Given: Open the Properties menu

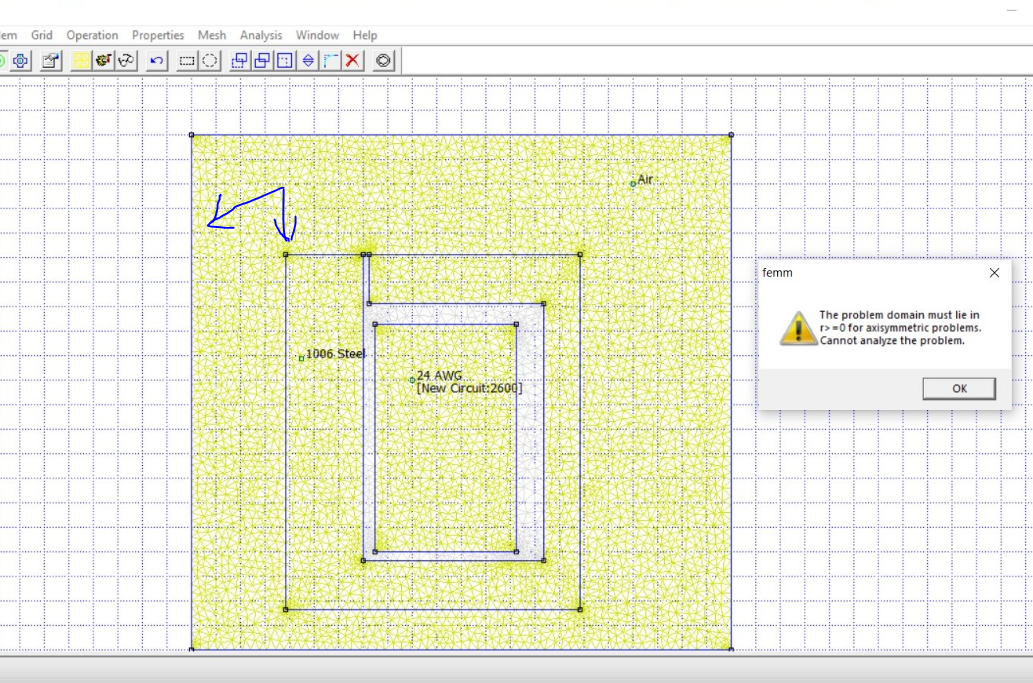Looking at the screenshot, I should [157, 35].
